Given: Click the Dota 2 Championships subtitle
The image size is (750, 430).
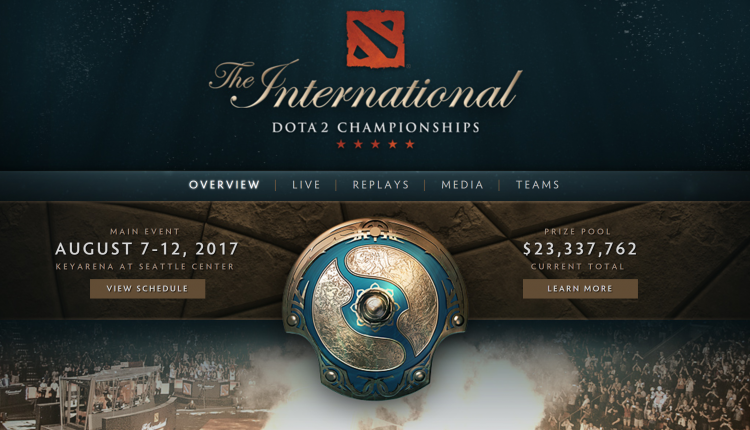Looking at the screenshot, I should coord(376,128).
